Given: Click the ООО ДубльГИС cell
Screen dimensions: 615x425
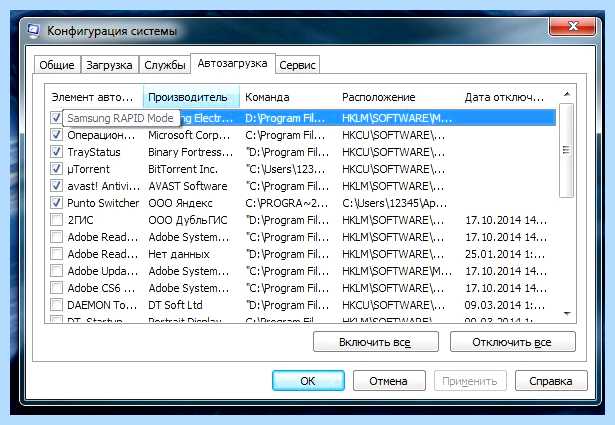Looking at the screenshot, I should [x=188, y=220].
